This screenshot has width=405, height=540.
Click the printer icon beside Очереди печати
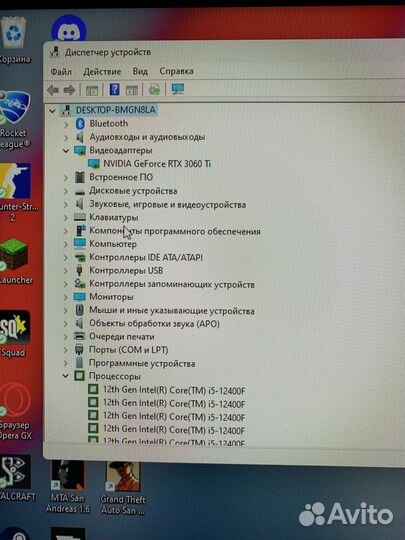point(80,336)
